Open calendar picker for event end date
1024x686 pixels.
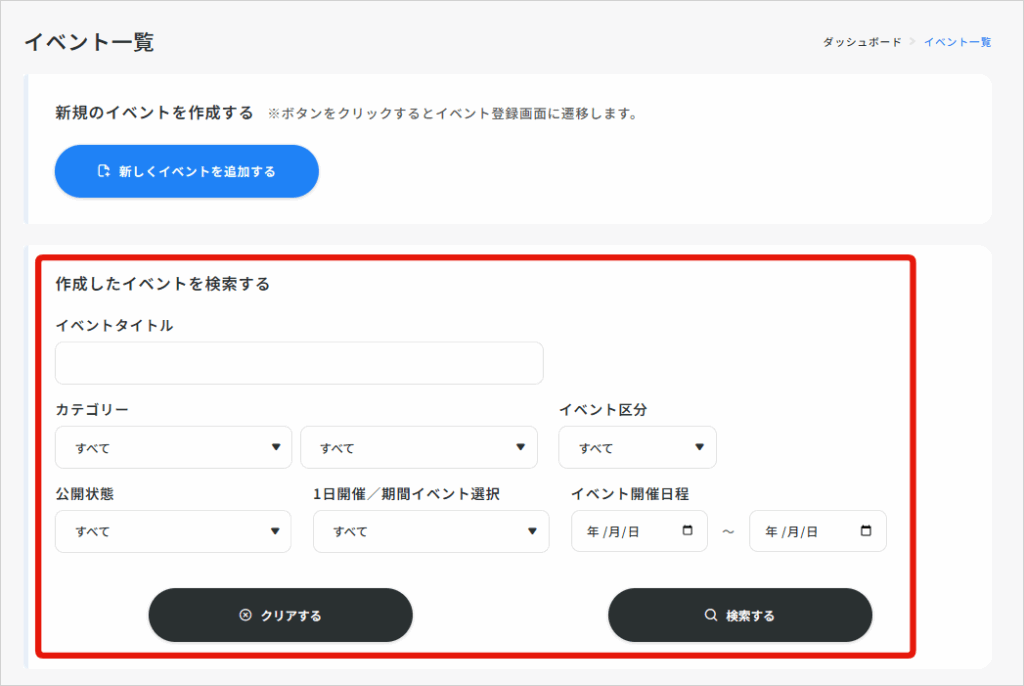point(866,531)
